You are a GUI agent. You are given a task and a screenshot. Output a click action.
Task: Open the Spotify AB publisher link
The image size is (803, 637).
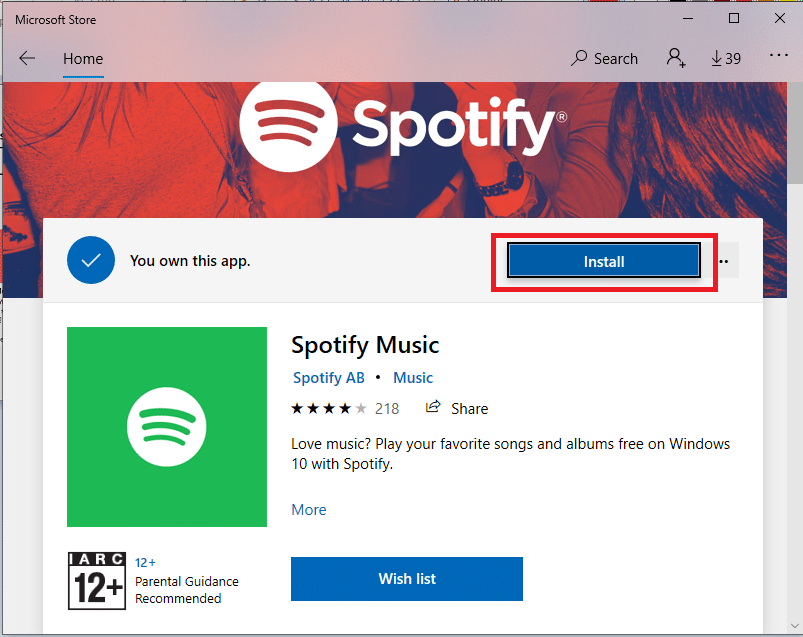coord(328,378)
